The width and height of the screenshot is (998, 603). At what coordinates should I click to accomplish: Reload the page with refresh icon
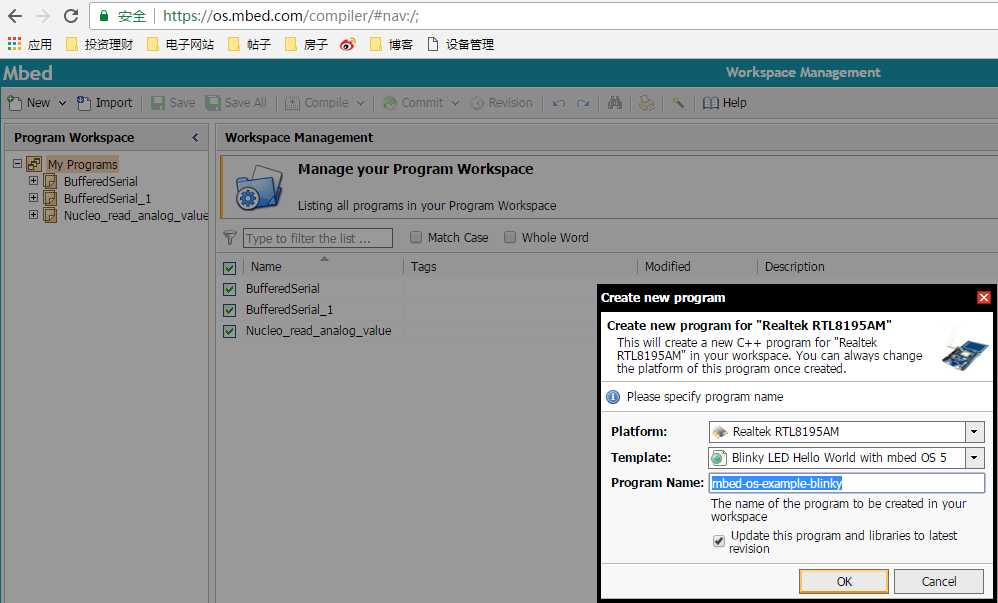71,16
